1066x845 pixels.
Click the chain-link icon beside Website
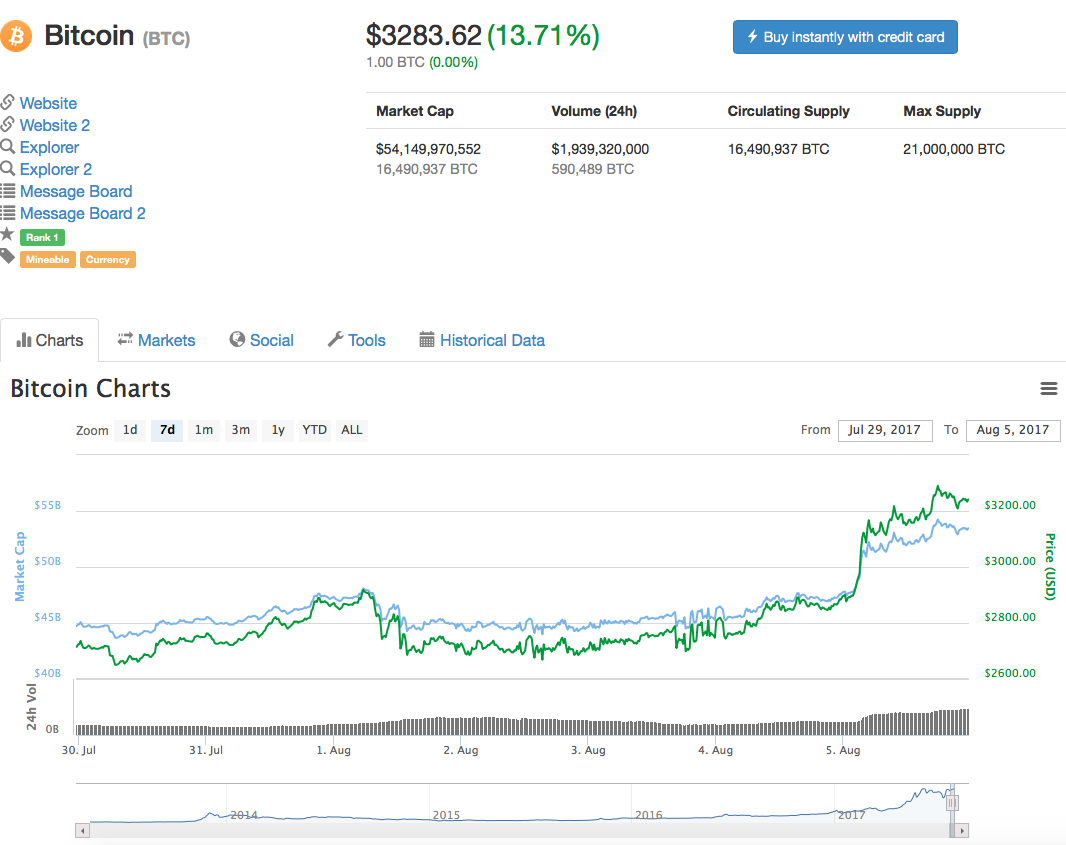click(x=7, y=103)
